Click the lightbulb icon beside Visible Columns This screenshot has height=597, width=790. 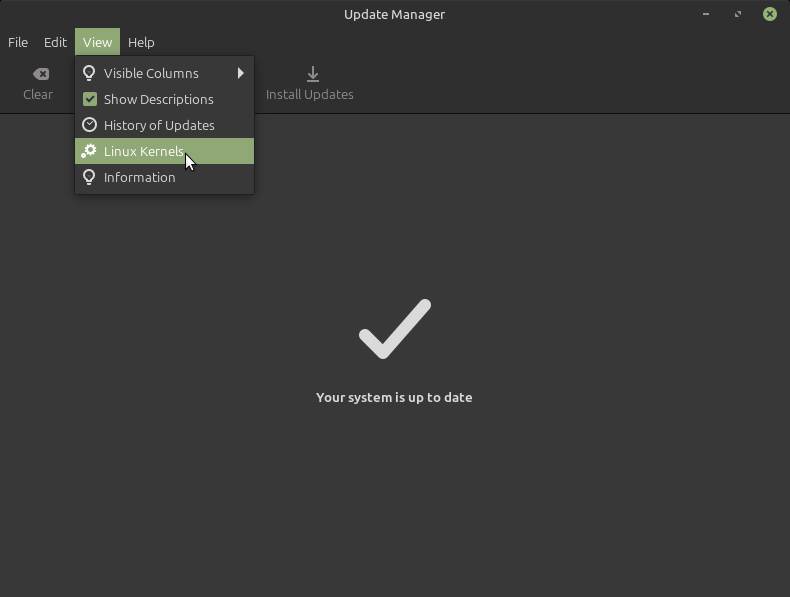point(89,73)
